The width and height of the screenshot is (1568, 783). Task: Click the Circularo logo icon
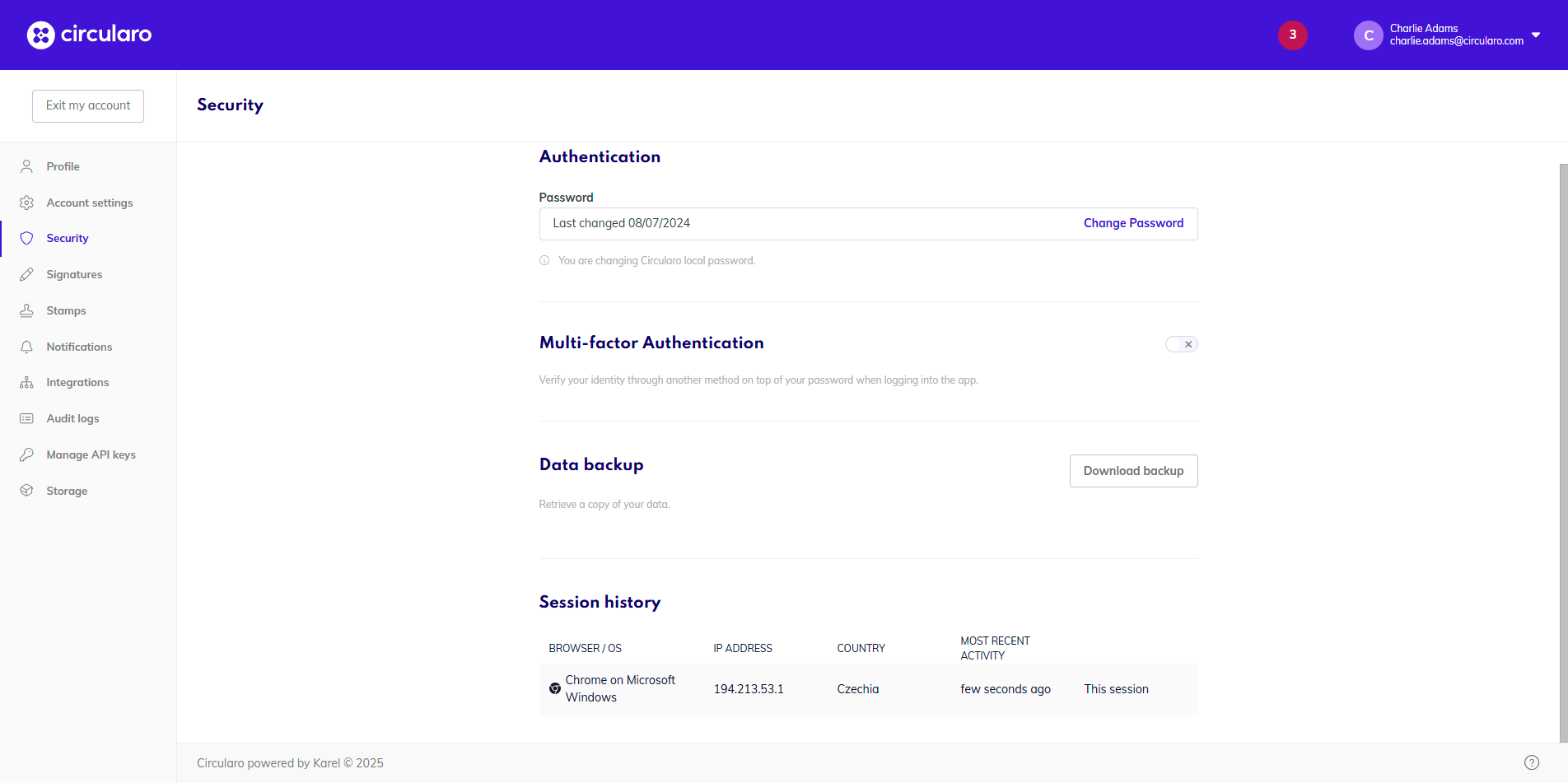click(40, 35)
